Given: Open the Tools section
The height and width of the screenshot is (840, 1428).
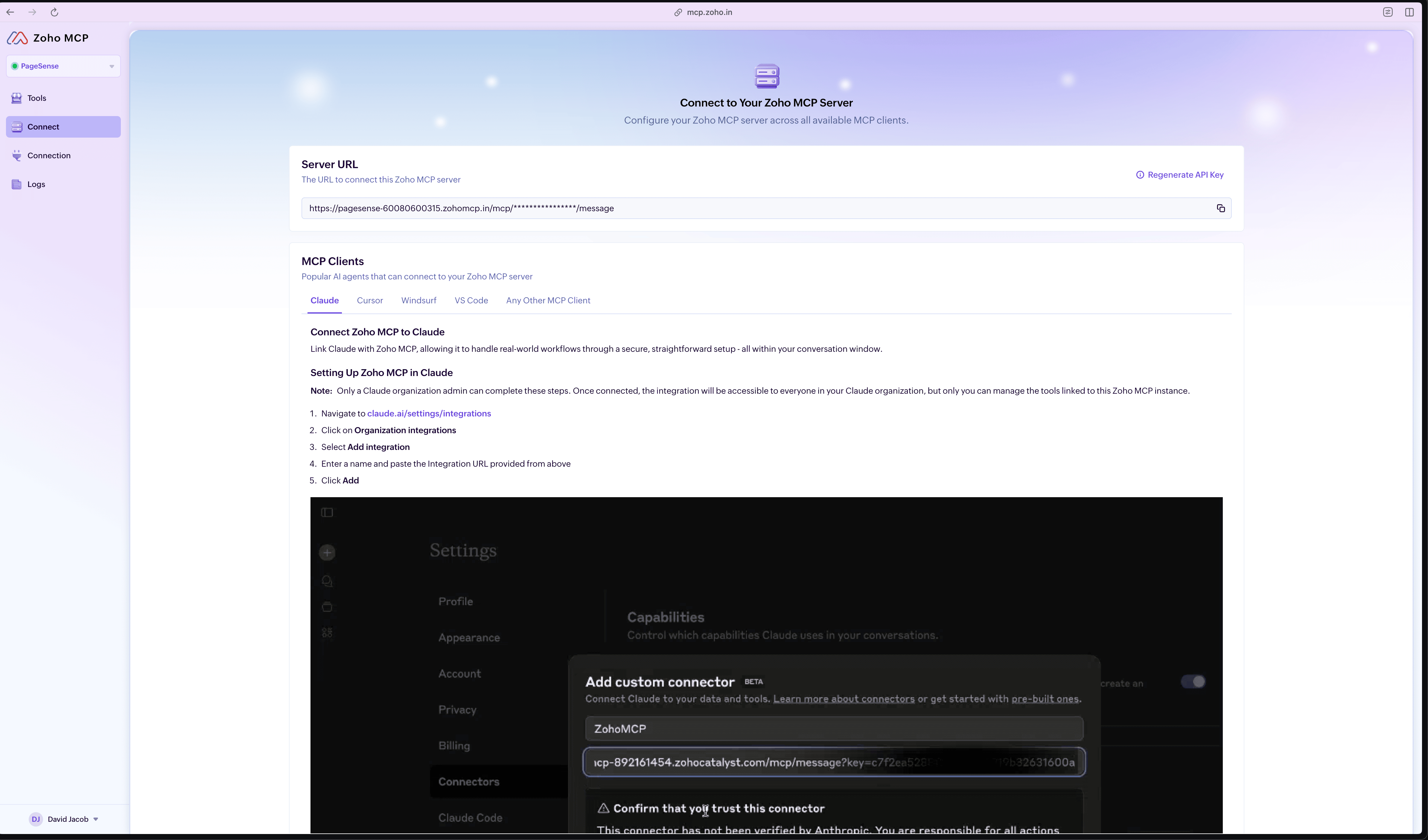Looking at the screenshot, I should pyautogui.click(x=63, y=98).
